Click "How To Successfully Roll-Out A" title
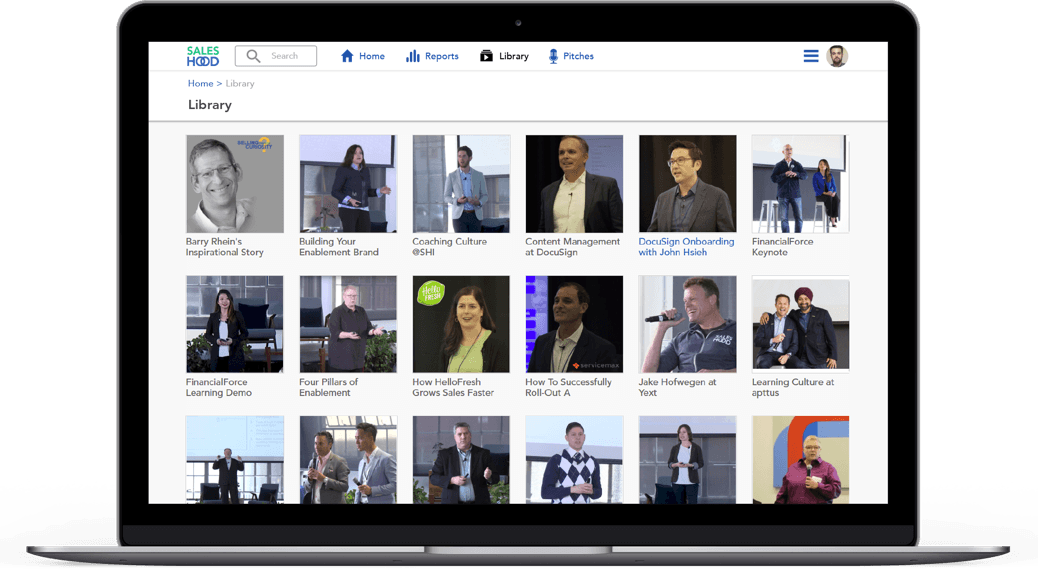This screenshot has width=1038, height=570. click(569, 387)
